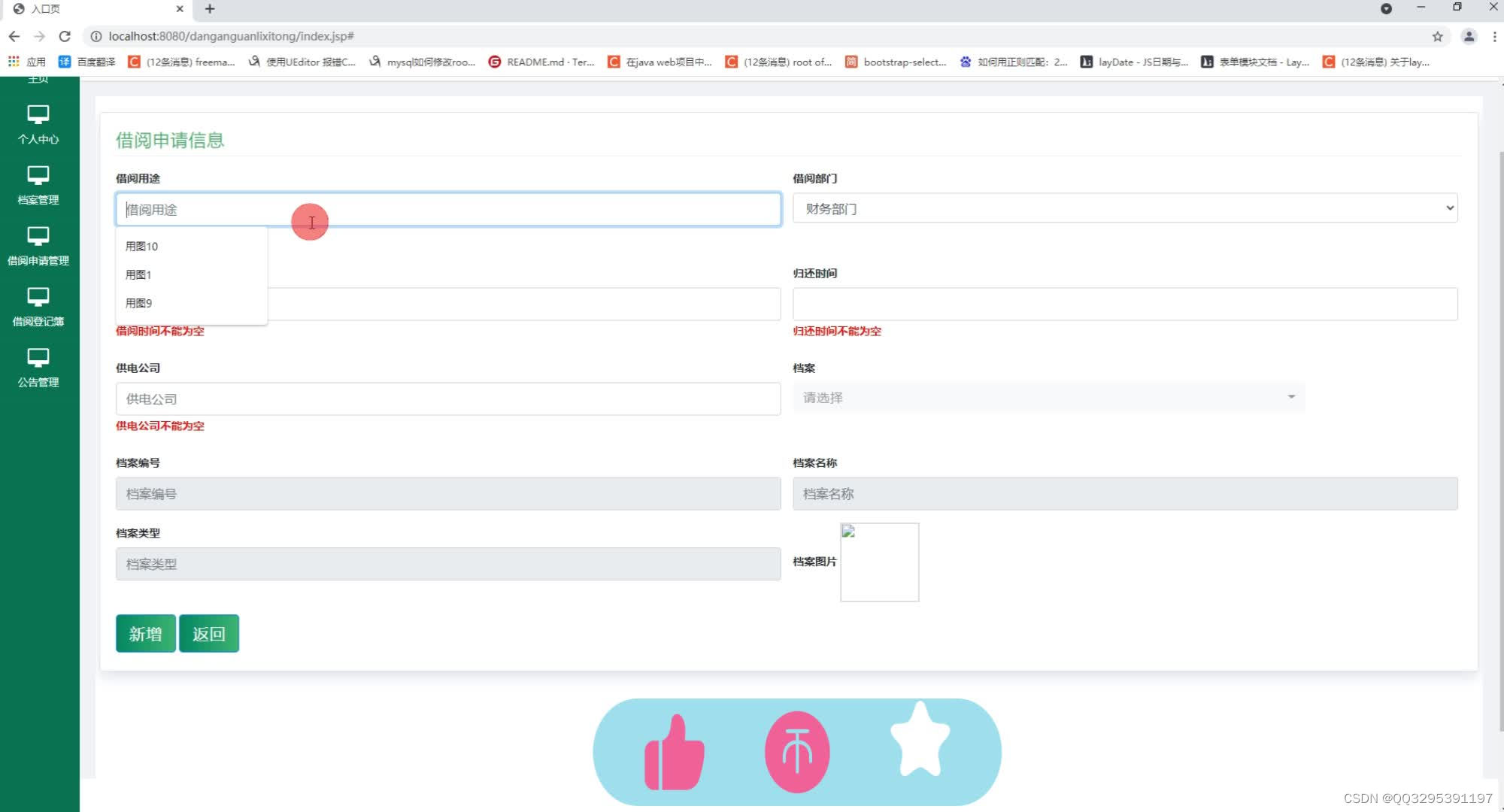The width and height of the screenshot is (1504, 812).
Task: Click the white star favorite icon
Action: tap(920, 741)
